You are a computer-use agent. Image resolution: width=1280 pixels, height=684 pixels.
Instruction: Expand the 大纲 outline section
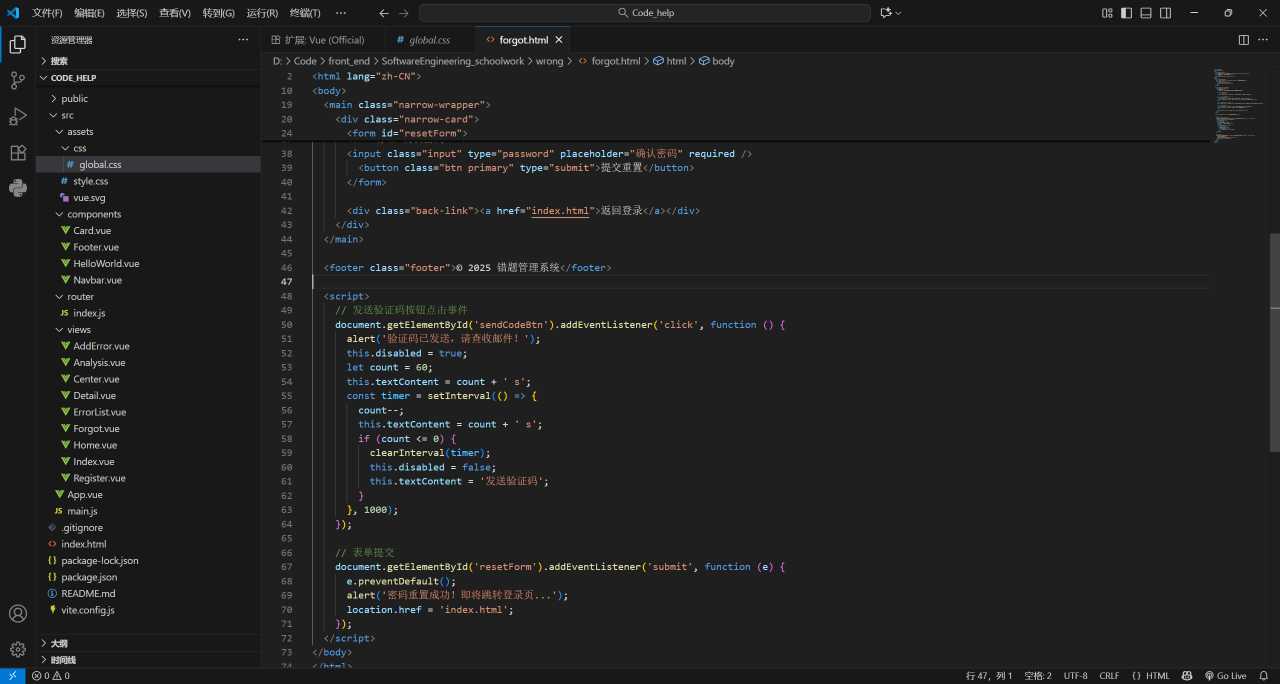point(148,643)
